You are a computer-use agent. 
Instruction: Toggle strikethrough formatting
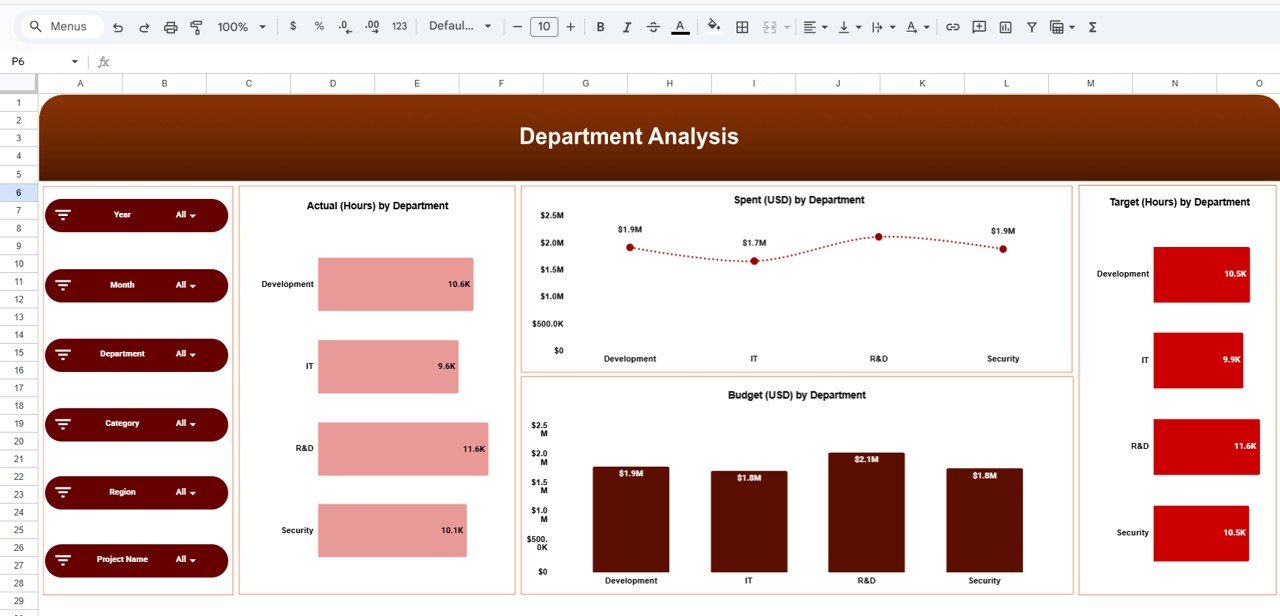(653, 27)
